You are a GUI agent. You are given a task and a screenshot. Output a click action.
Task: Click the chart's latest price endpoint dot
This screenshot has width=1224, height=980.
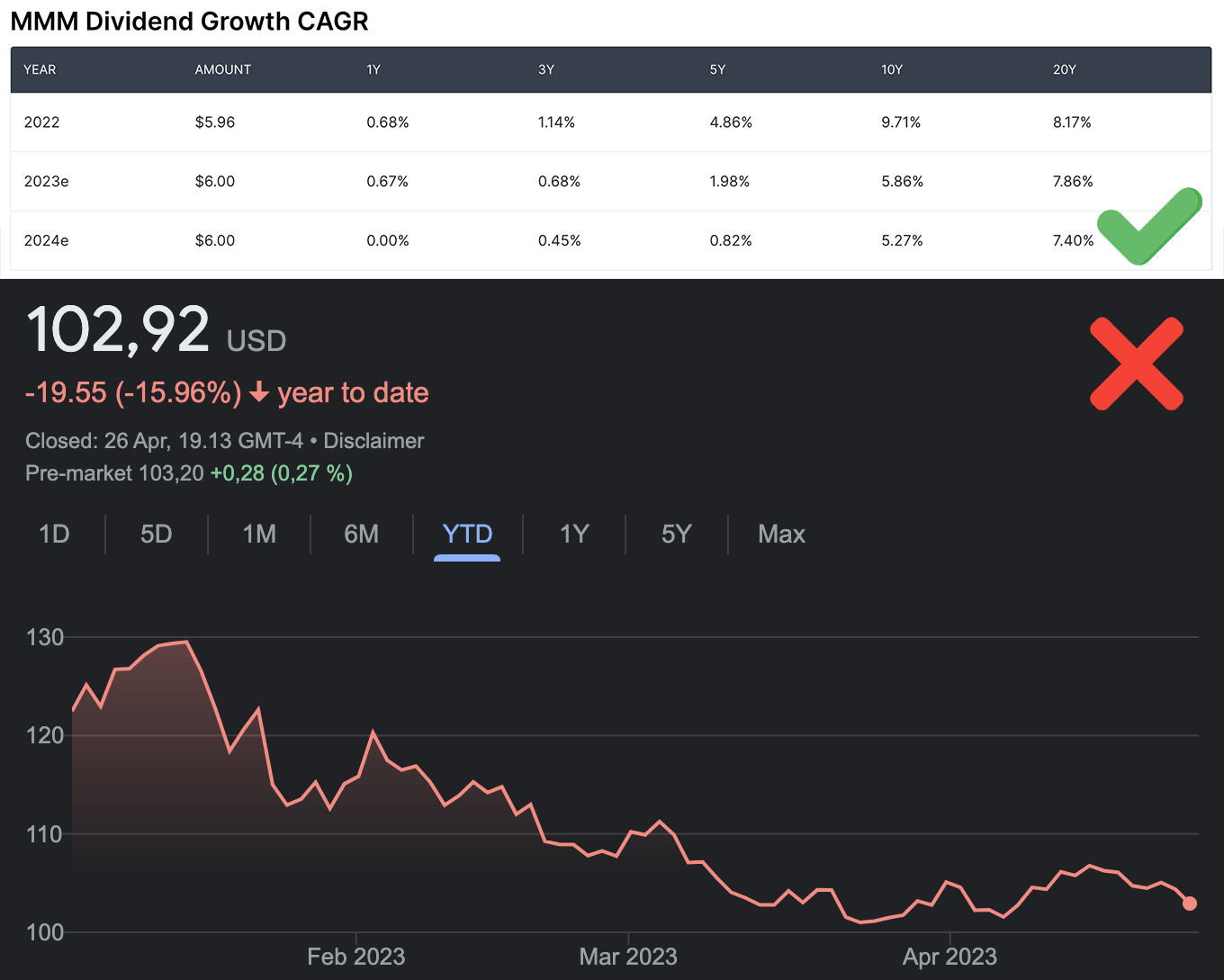pyautogui.click(x=1189, y=903)
